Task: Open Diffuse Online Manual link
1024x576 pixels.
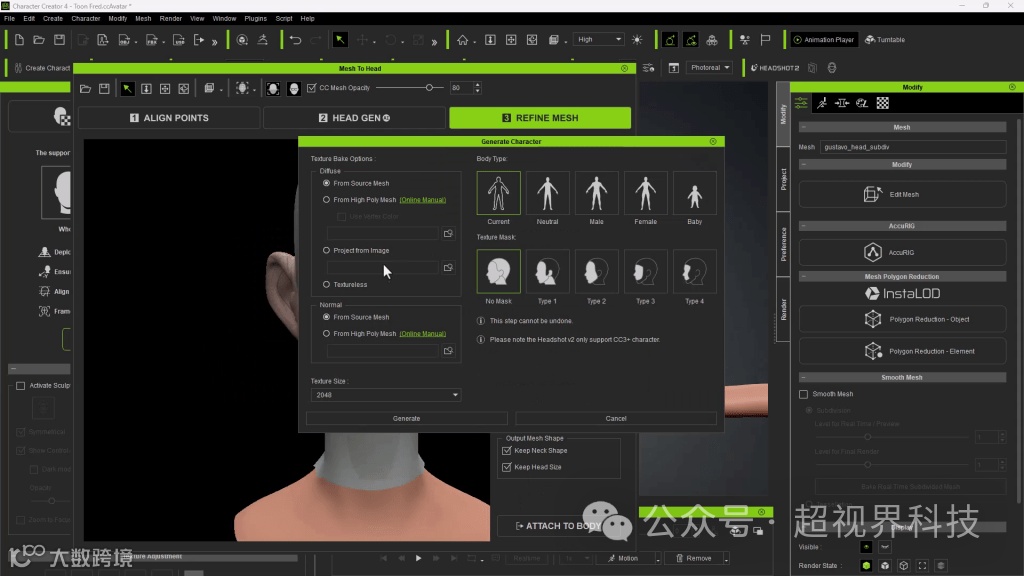Action: pos(423,200)
